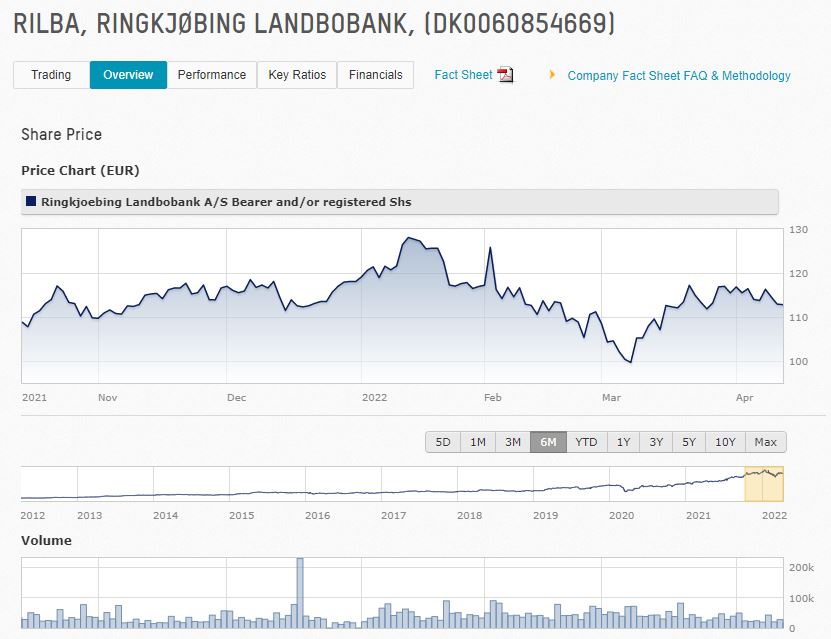Click the tallest volume bar
Screen dimensions: 831x639
(x=300, y=592)
